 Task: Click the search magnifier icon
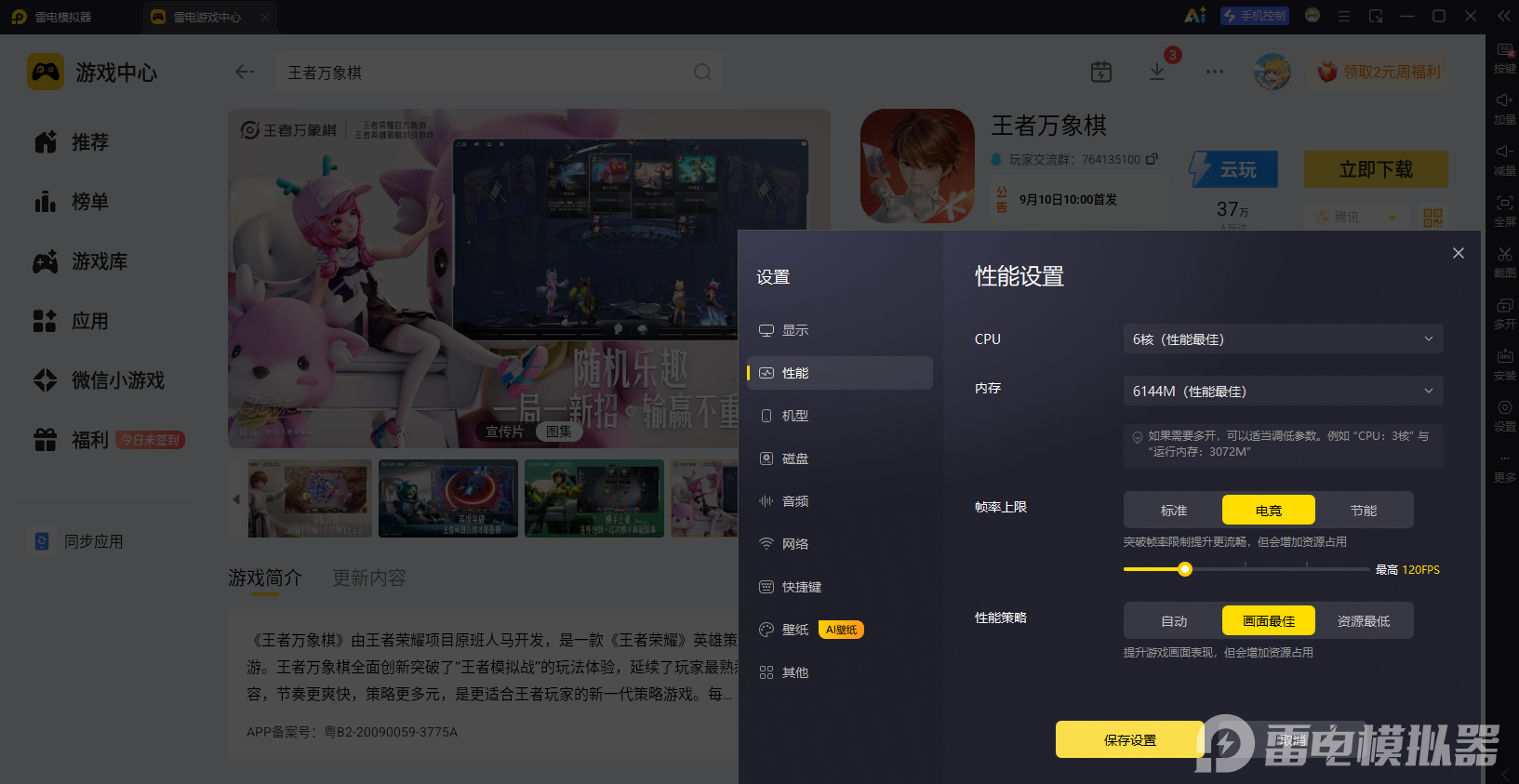pos(702,72)
